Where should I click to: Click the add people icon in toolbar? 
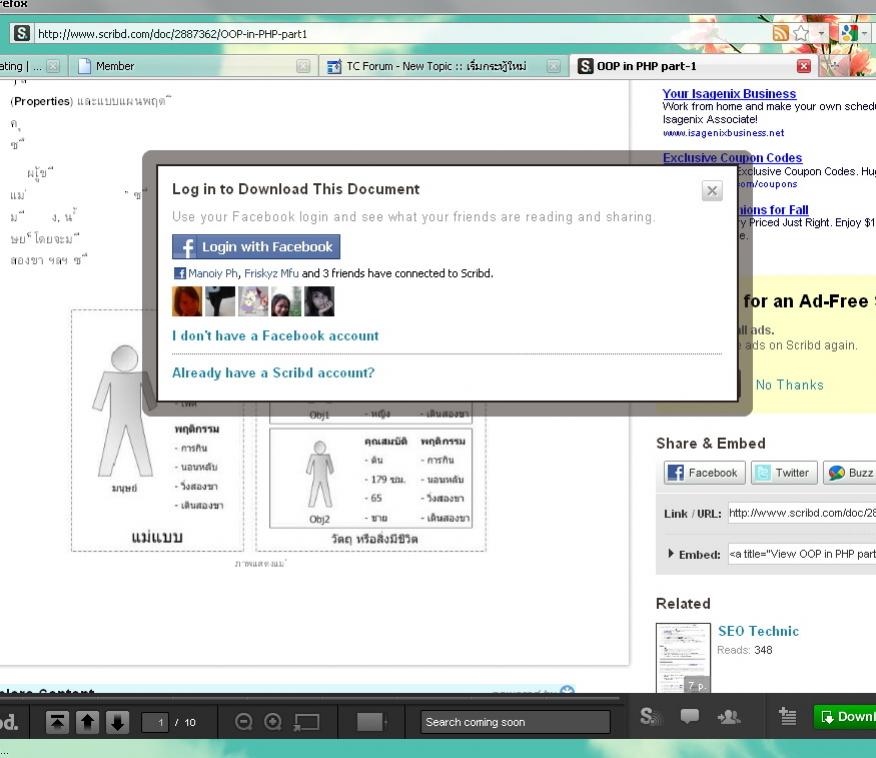pyautogui.click(x=729, y=716)
